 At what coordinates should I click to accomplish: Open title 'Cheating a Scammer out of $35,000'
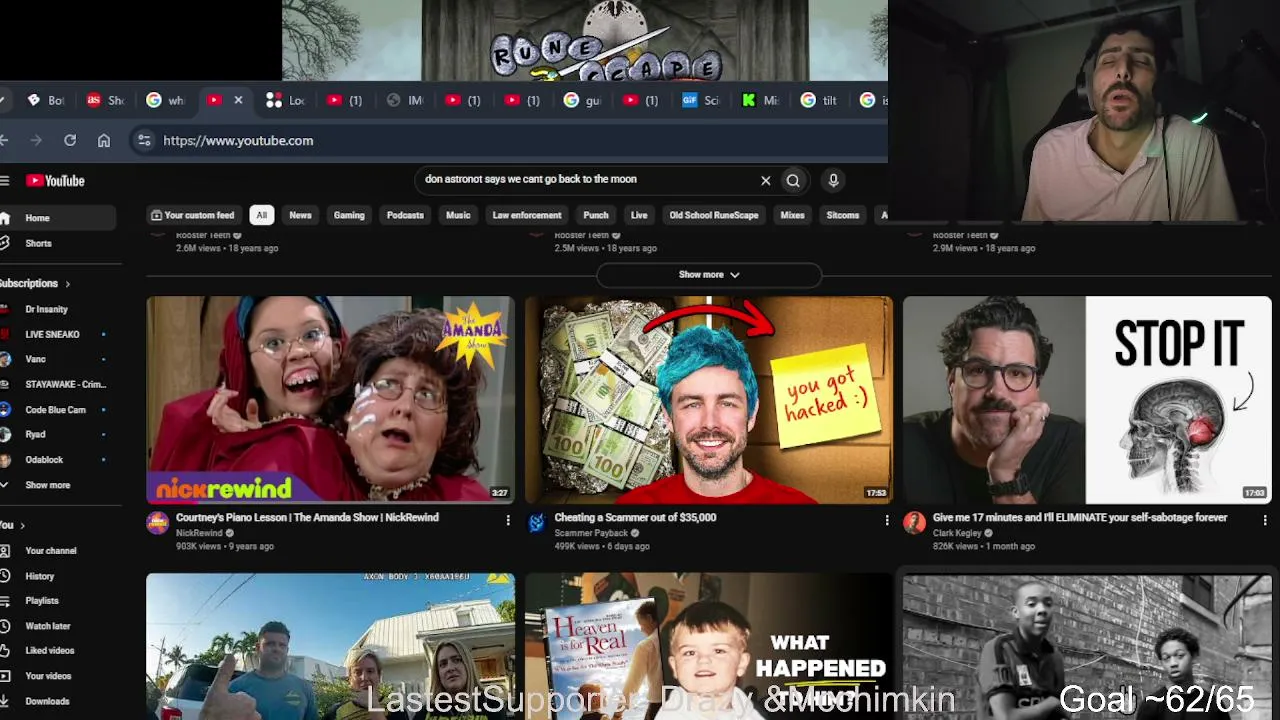pyautogui.click(x=636, y=518)
